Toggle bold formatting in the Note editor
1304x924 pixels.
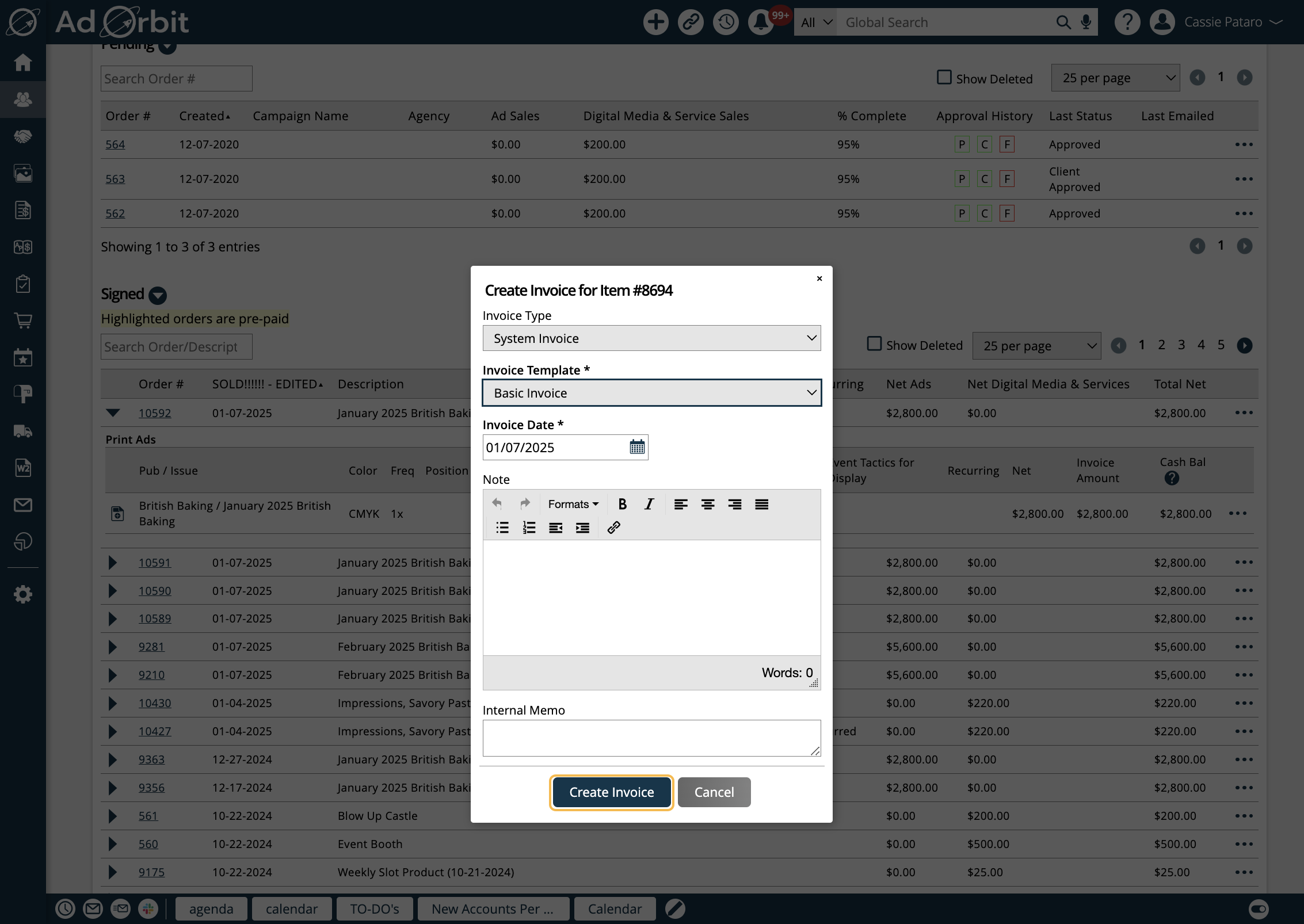click(623, 504)
